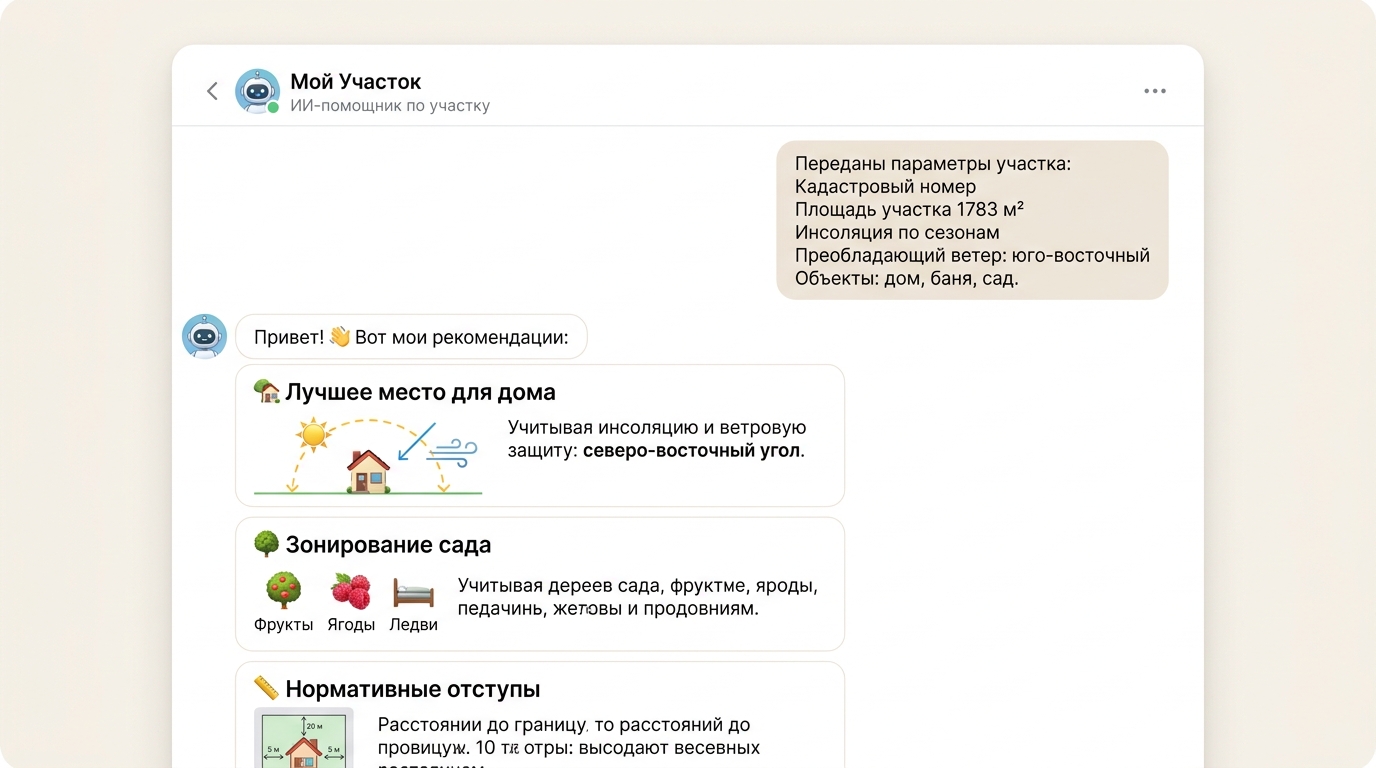Screen dimensions: 1376x768
Task: Open the Лучшее место для дома card heading
Action: tap(420, 391)
